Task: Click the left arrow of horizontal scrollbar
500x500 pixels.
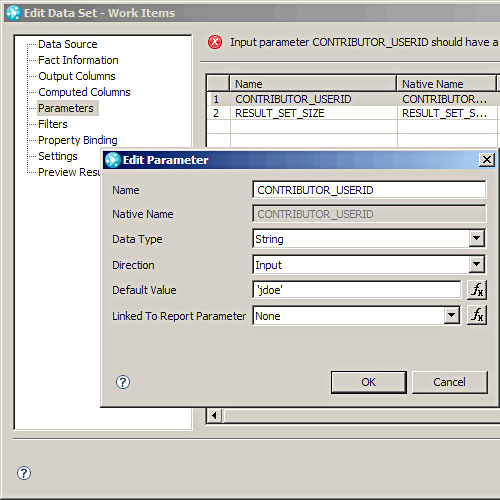Action: [x=214, y=416]
